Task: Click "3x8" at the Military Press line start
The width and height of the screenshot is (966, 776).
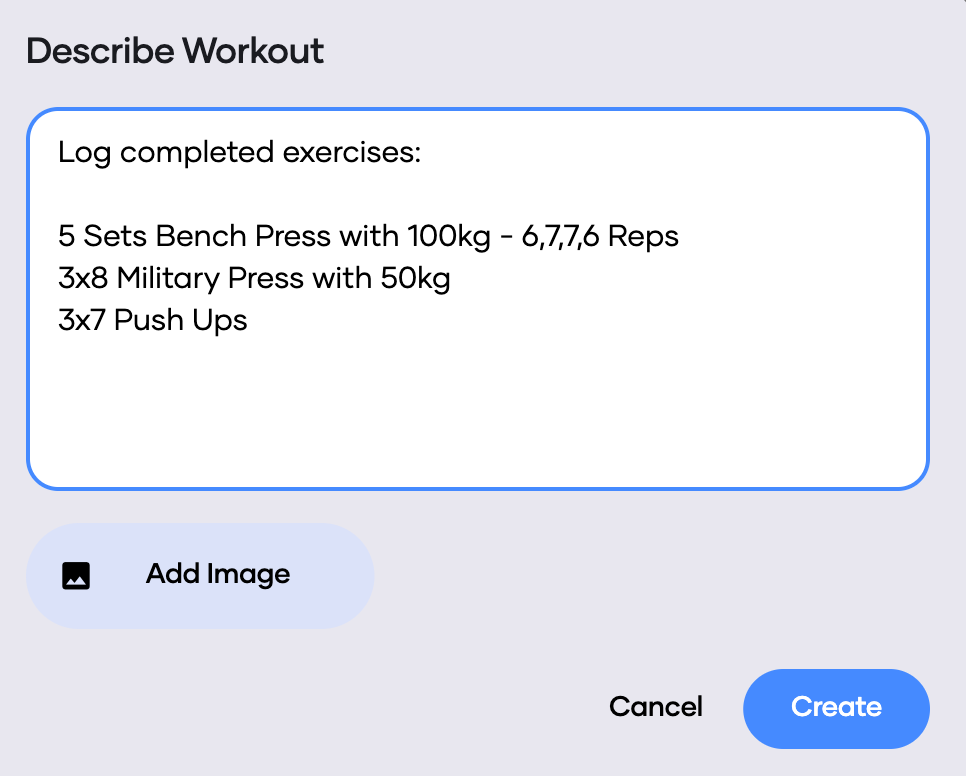Action: click(x=83, y=278)
